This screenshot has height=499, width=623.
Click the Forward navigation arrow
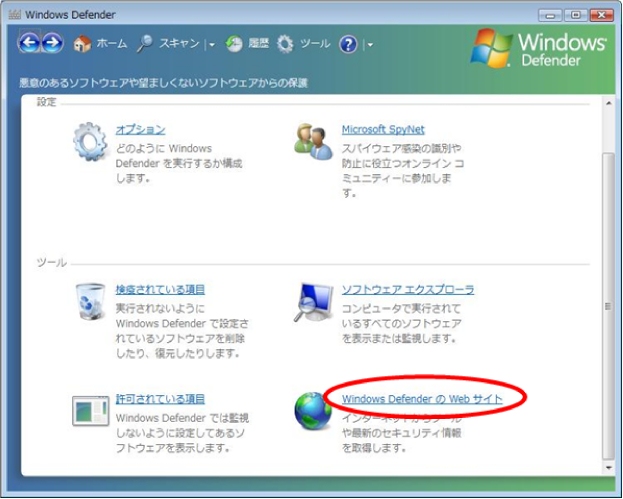coord(52,44)
